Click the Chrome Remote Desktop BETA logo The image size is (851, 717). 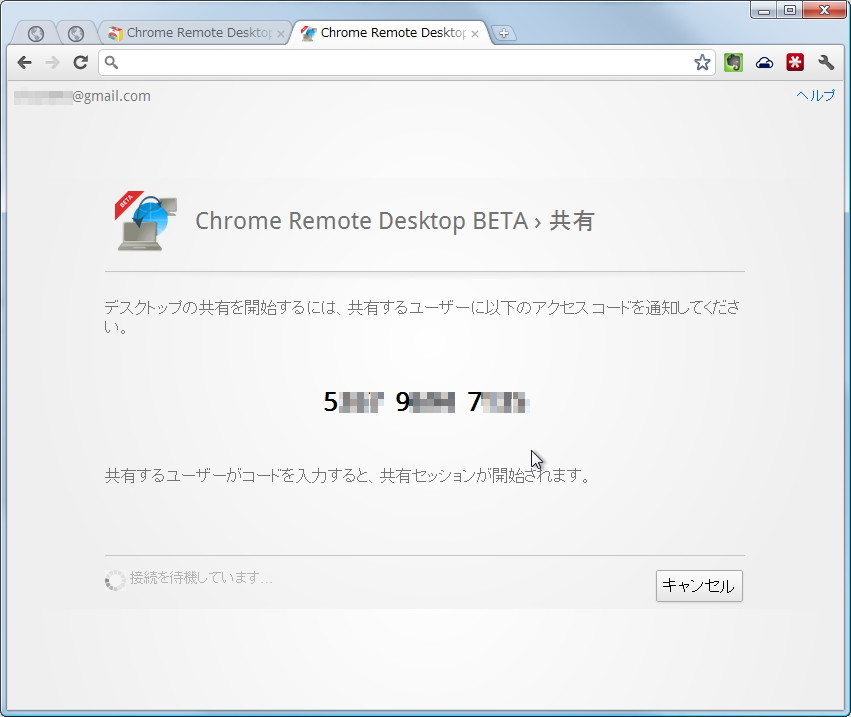(x=143, y=220)
